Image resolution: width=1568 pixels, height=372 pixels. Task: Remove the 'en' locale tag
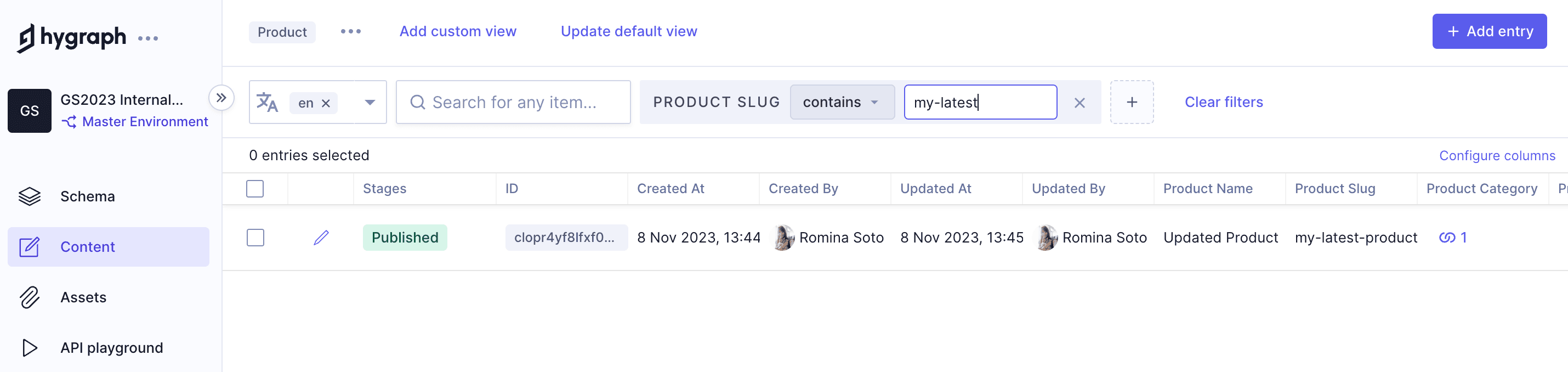[x=326, y=103]
